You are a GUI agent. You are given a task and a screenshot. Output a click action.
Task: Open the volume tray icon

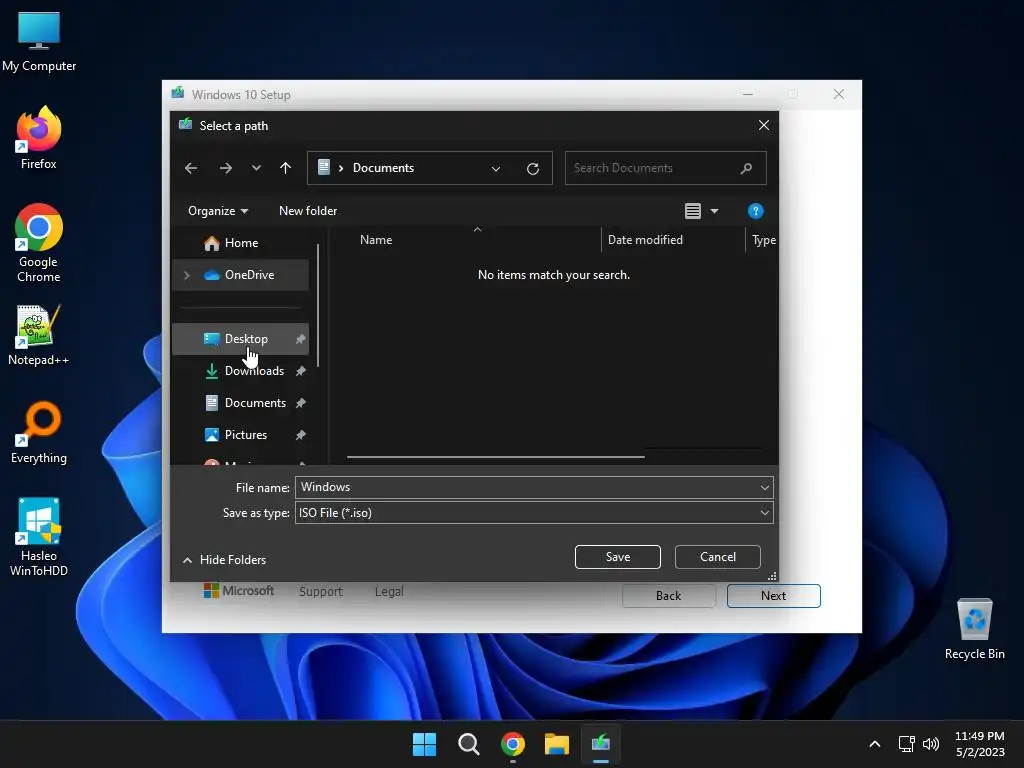[x=931, y=744]
